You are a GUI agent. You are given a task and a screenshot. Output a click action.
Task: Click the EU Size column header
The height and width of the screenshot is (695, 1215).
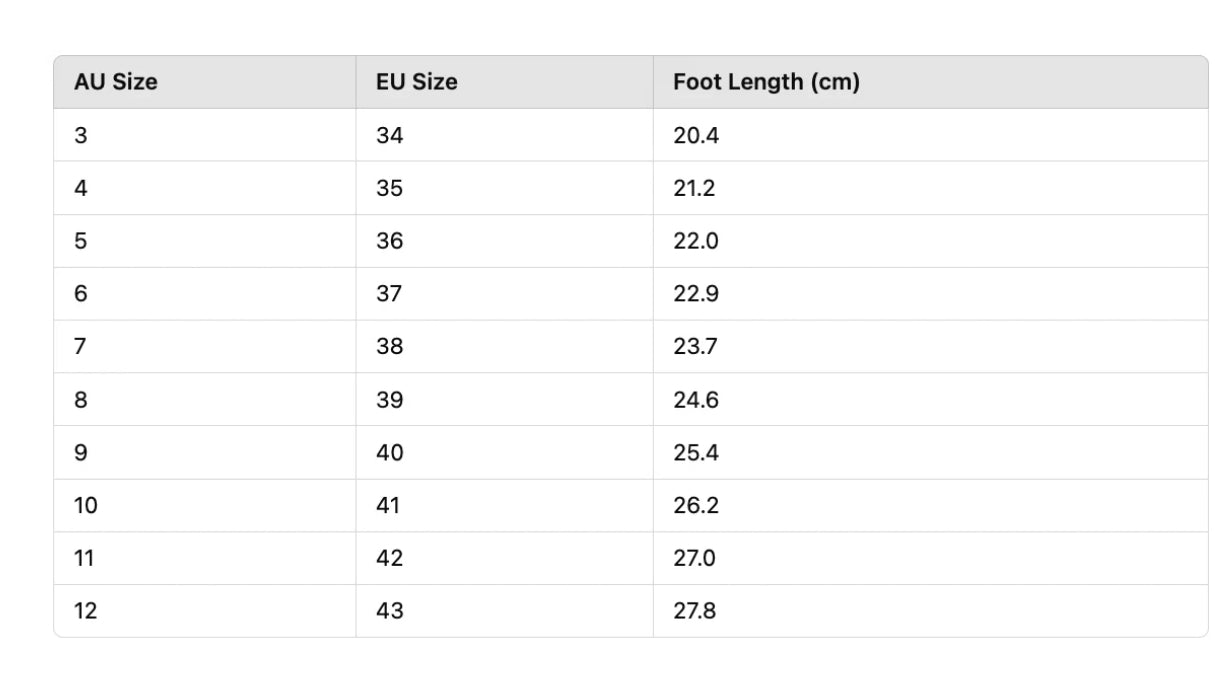tap(504, 82)
